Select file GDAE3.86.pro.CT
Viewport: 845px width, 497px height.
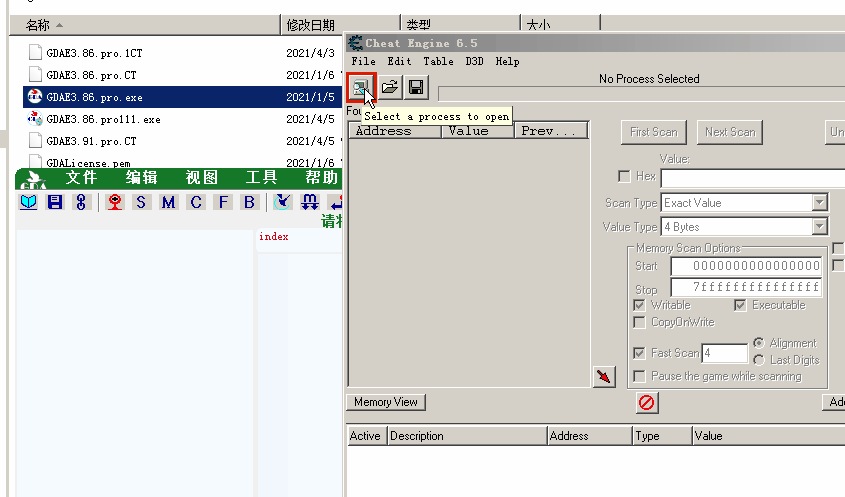[91, 75]
